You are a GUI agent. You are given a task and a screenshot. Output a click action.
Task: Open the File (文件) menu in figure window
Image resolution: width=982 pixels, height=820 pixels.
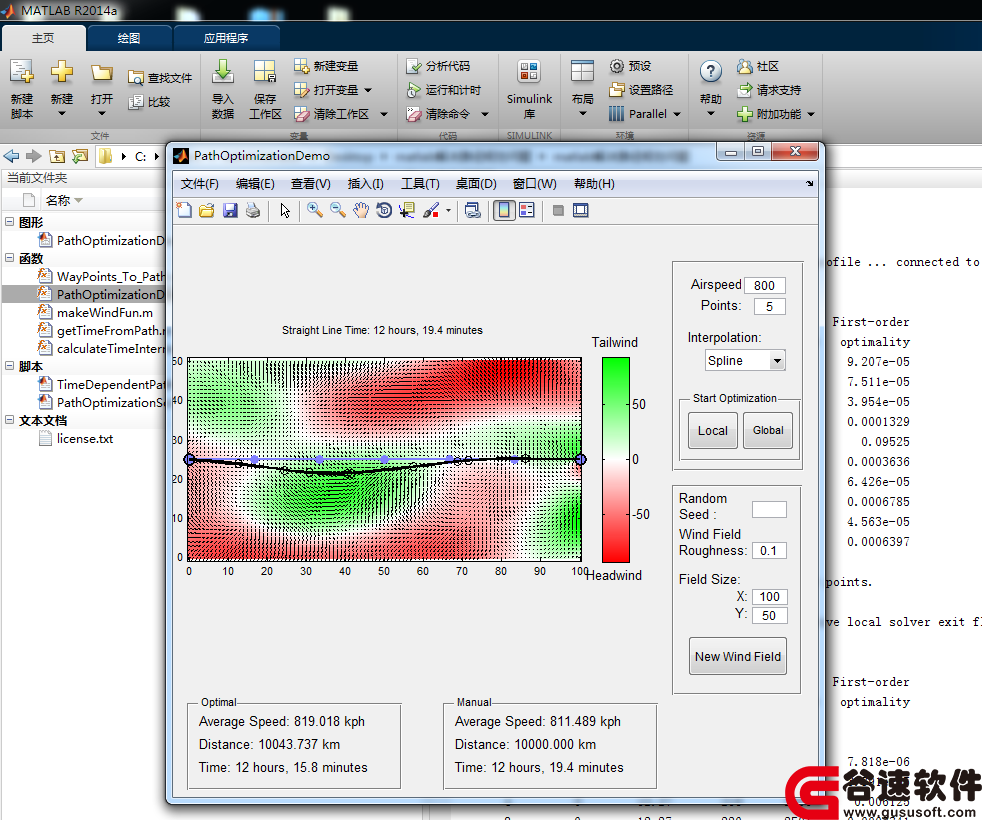[x=199, y=184]
